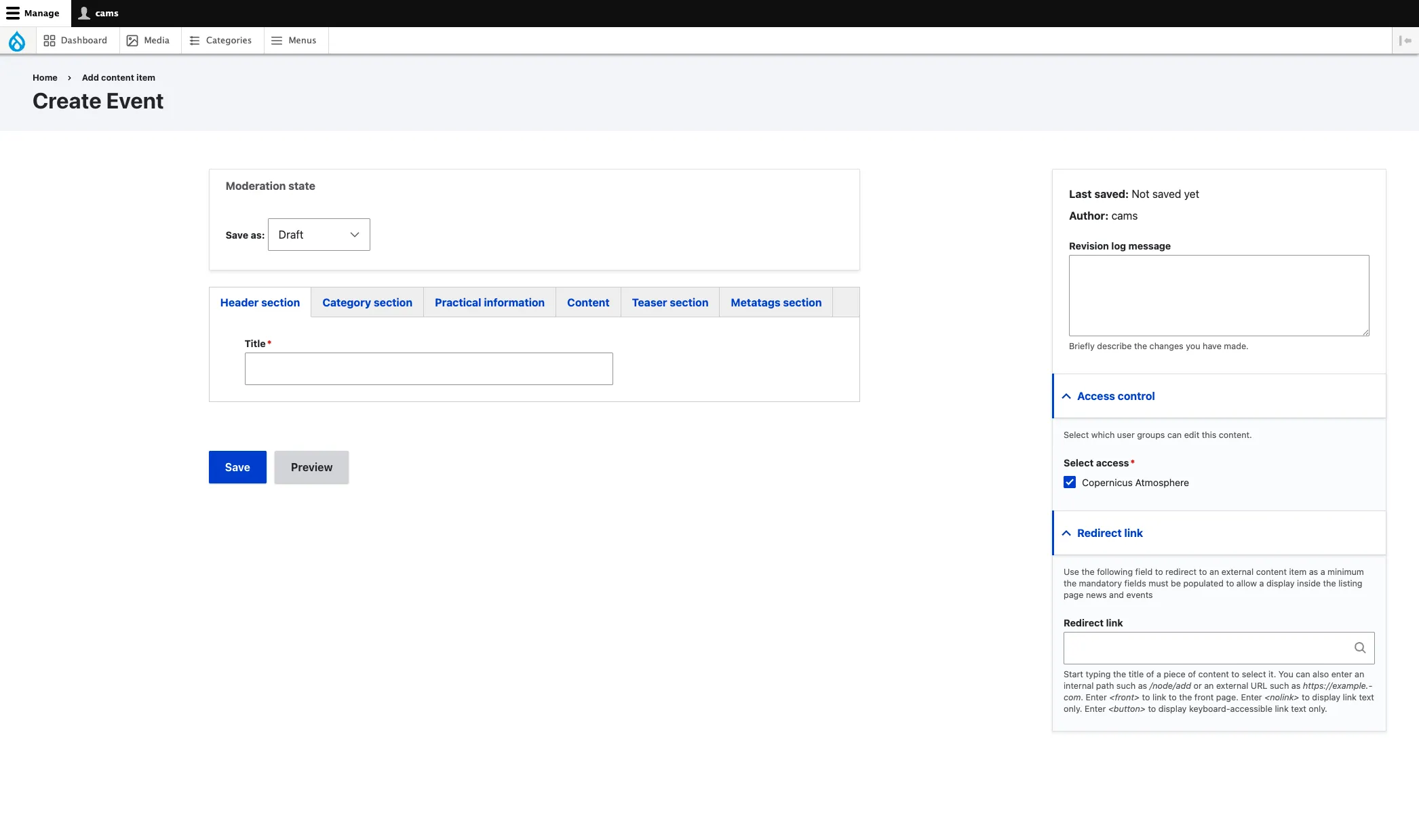
Task: Click the Create Event page title
Action: (x=98, y=101)
